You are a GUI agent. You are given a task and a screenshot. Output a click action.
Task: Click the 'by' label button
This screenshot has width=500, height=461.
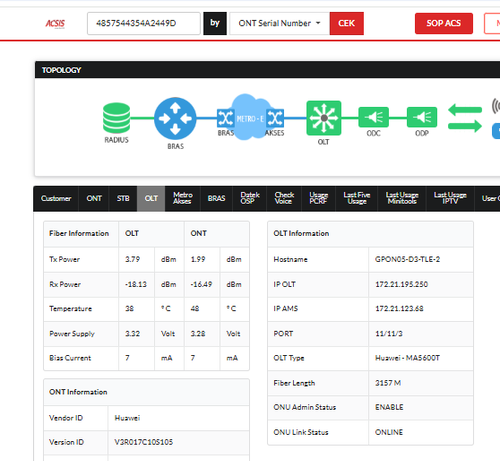click(x=215, y=23)
